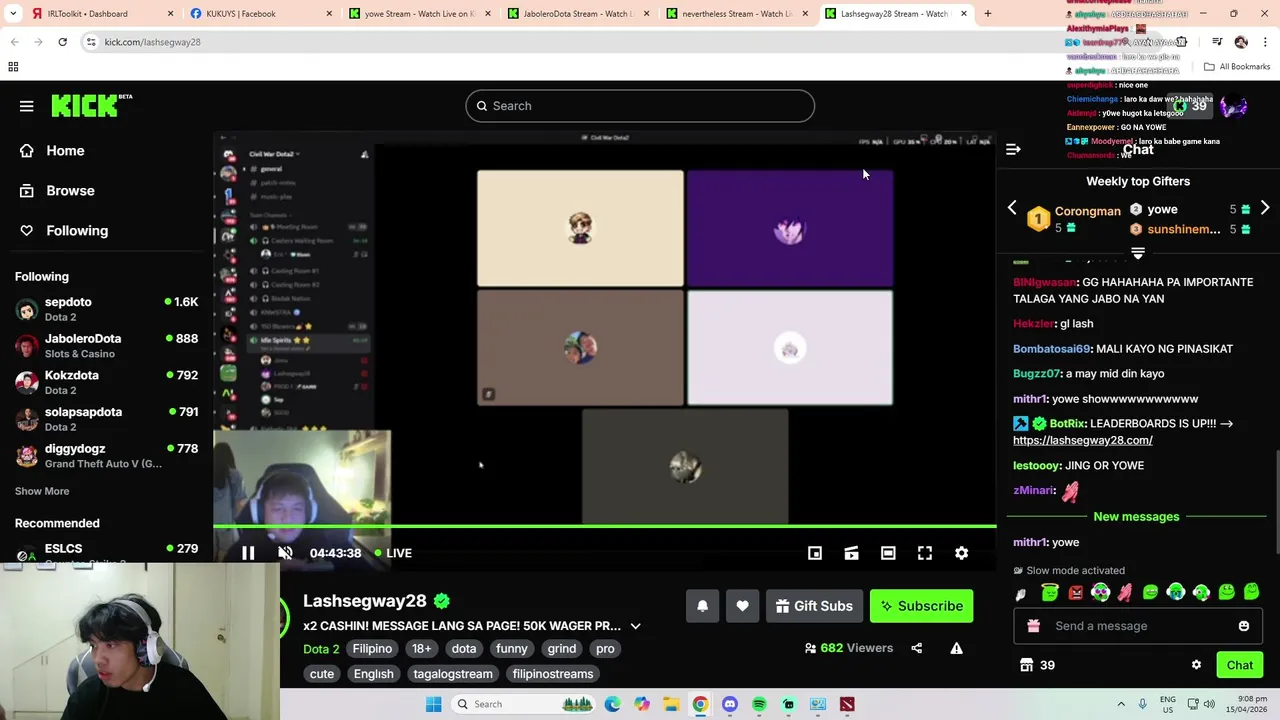Select the 18+ tag
Screen dimensions: 1280x720
[x=422, y=649]
